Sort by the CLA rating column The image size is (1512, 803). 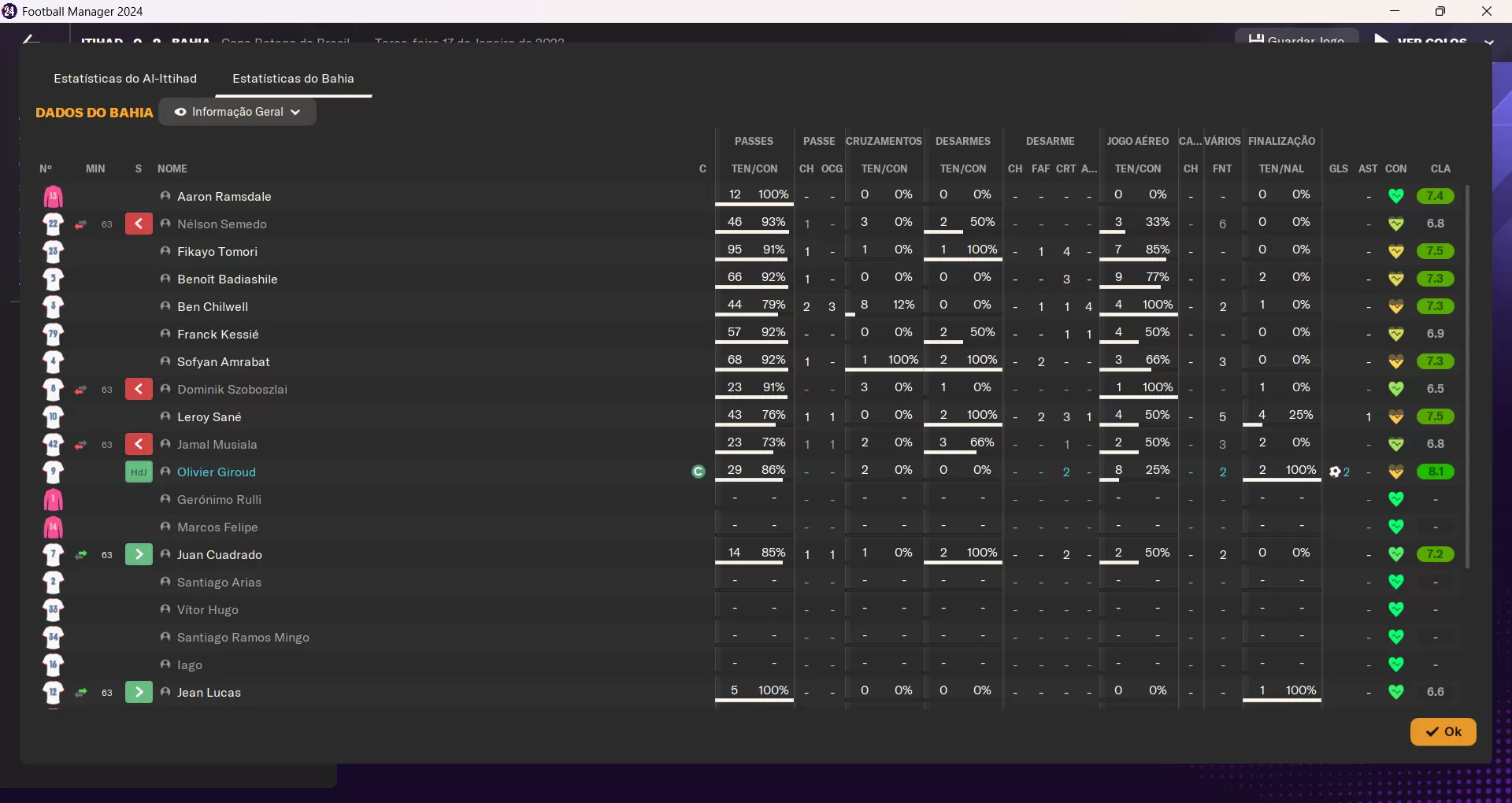(1440, 168)
